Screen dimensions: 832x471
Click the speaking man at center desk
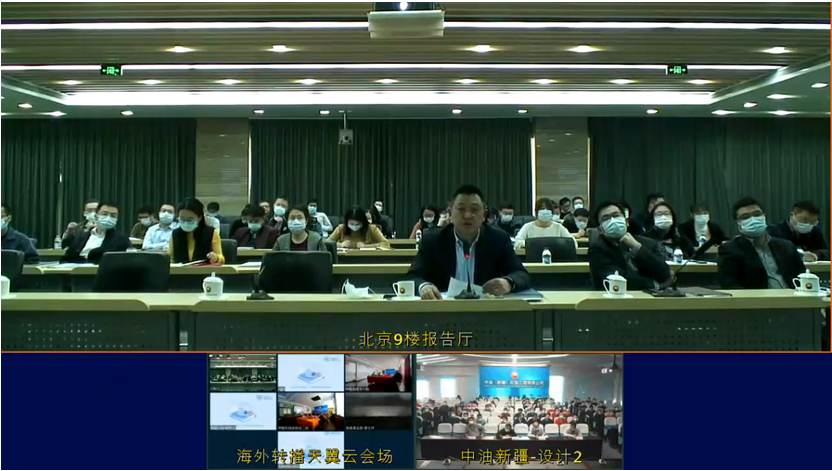click(x=466, y=245)
